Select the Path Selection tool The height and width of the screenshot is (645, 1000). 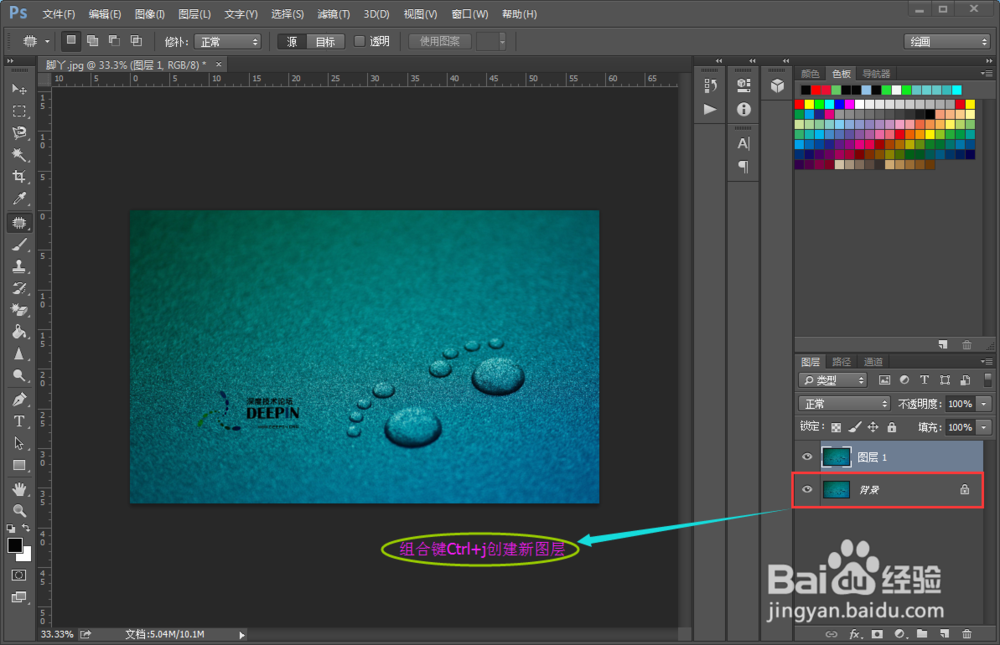tap(19, 443)
